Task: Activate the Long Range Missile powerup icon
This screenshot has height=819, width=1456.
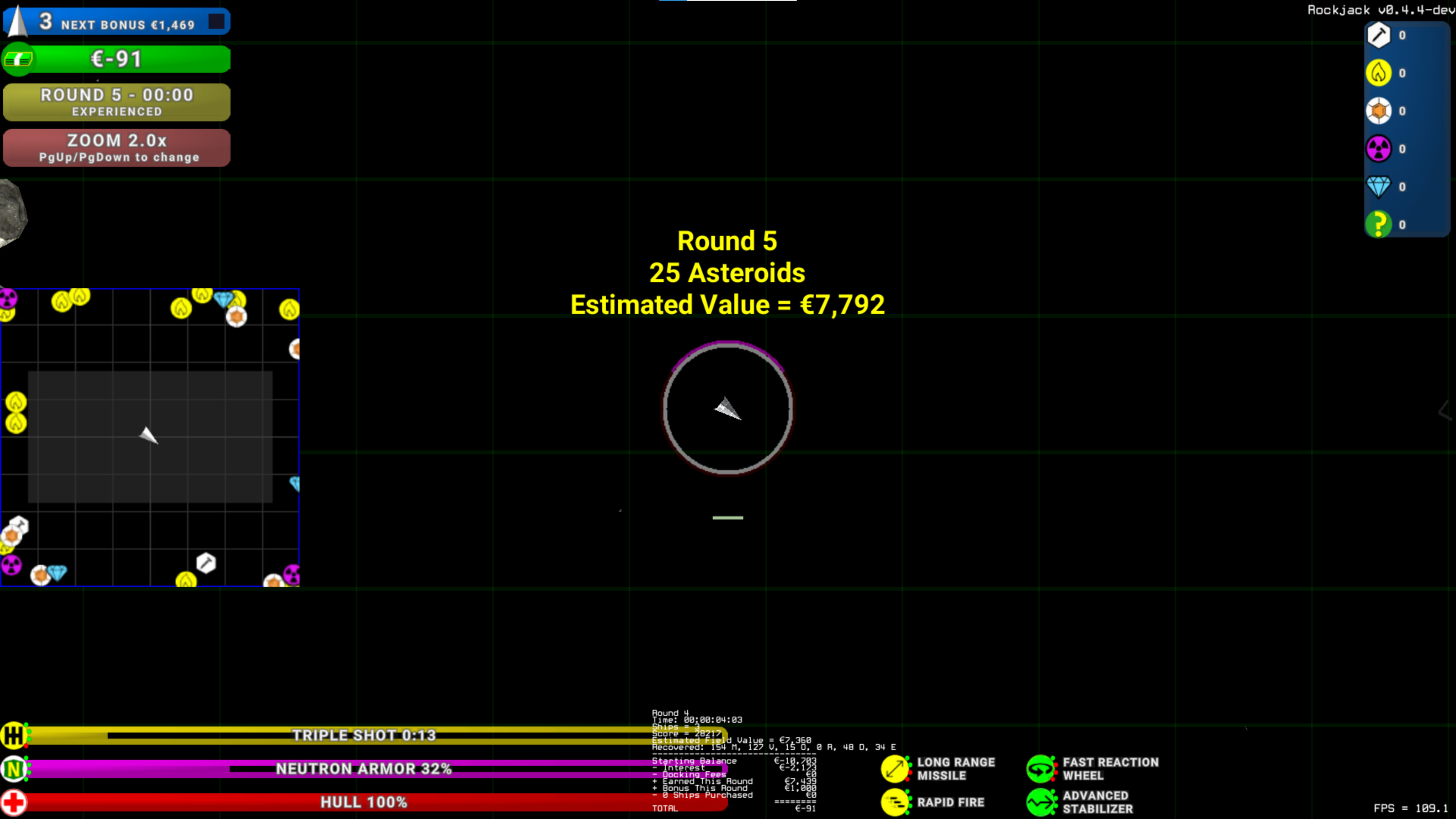Action: click(x=895, y=769)
